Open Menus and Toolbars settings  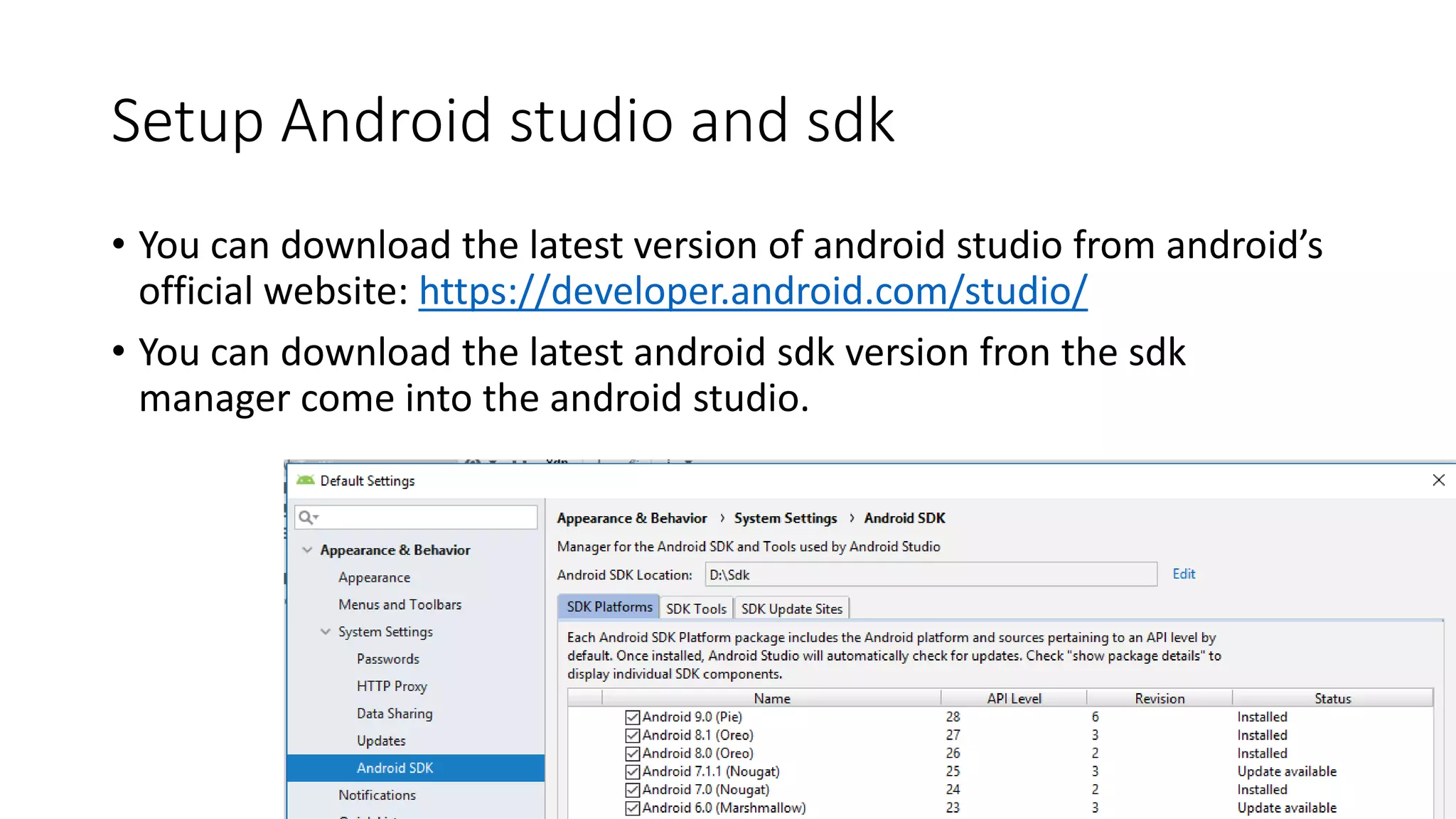[x=400, y=605]
